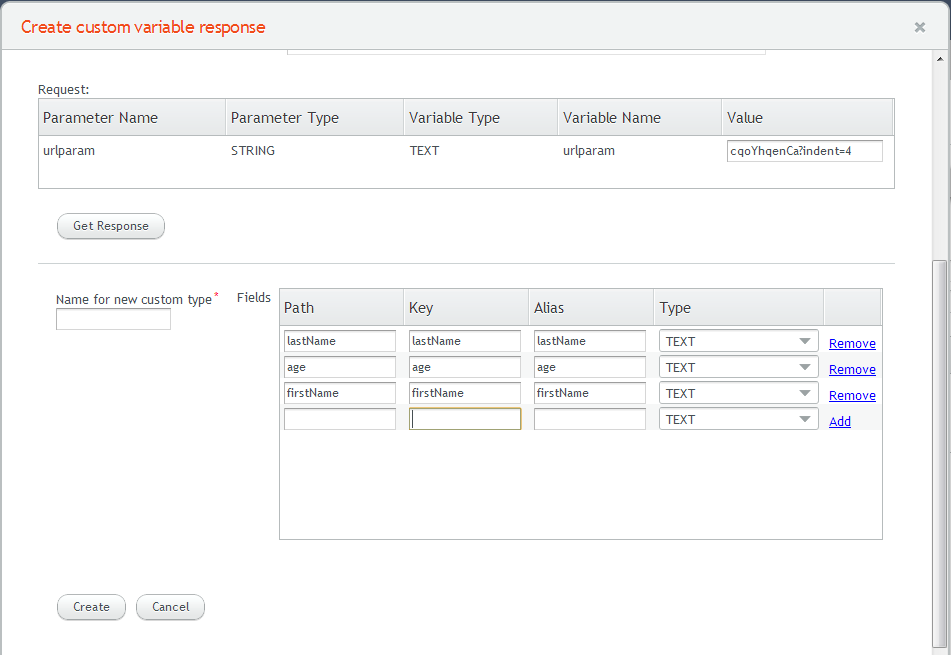The height and width of the screenshot is (655, 951).
Task: Click the urlparam Value input box
Action: 804,151
